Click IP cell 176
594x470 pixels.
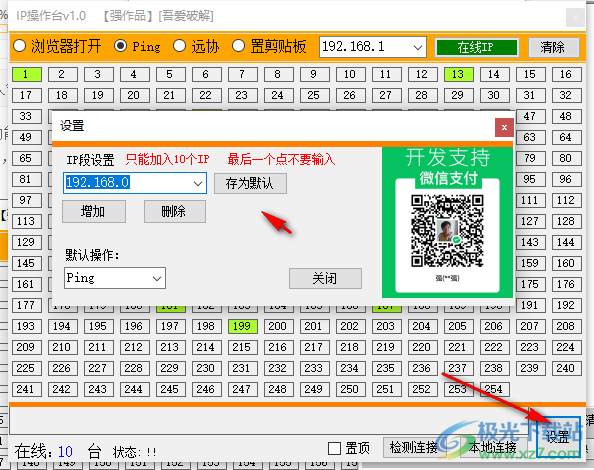click(566, 284)
